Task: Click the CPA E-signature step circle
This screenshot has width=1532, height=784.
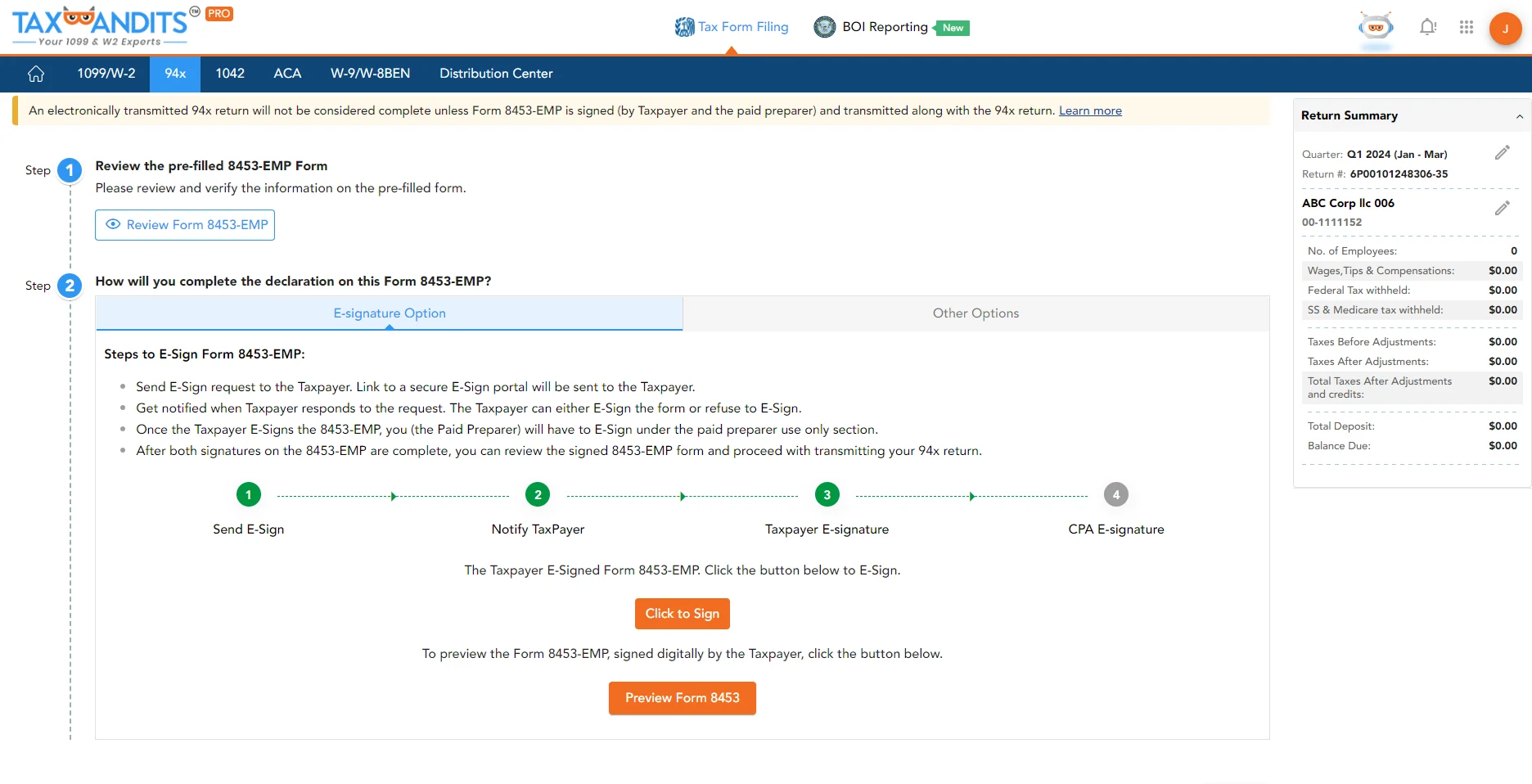Action: [x=1116, y=494]
